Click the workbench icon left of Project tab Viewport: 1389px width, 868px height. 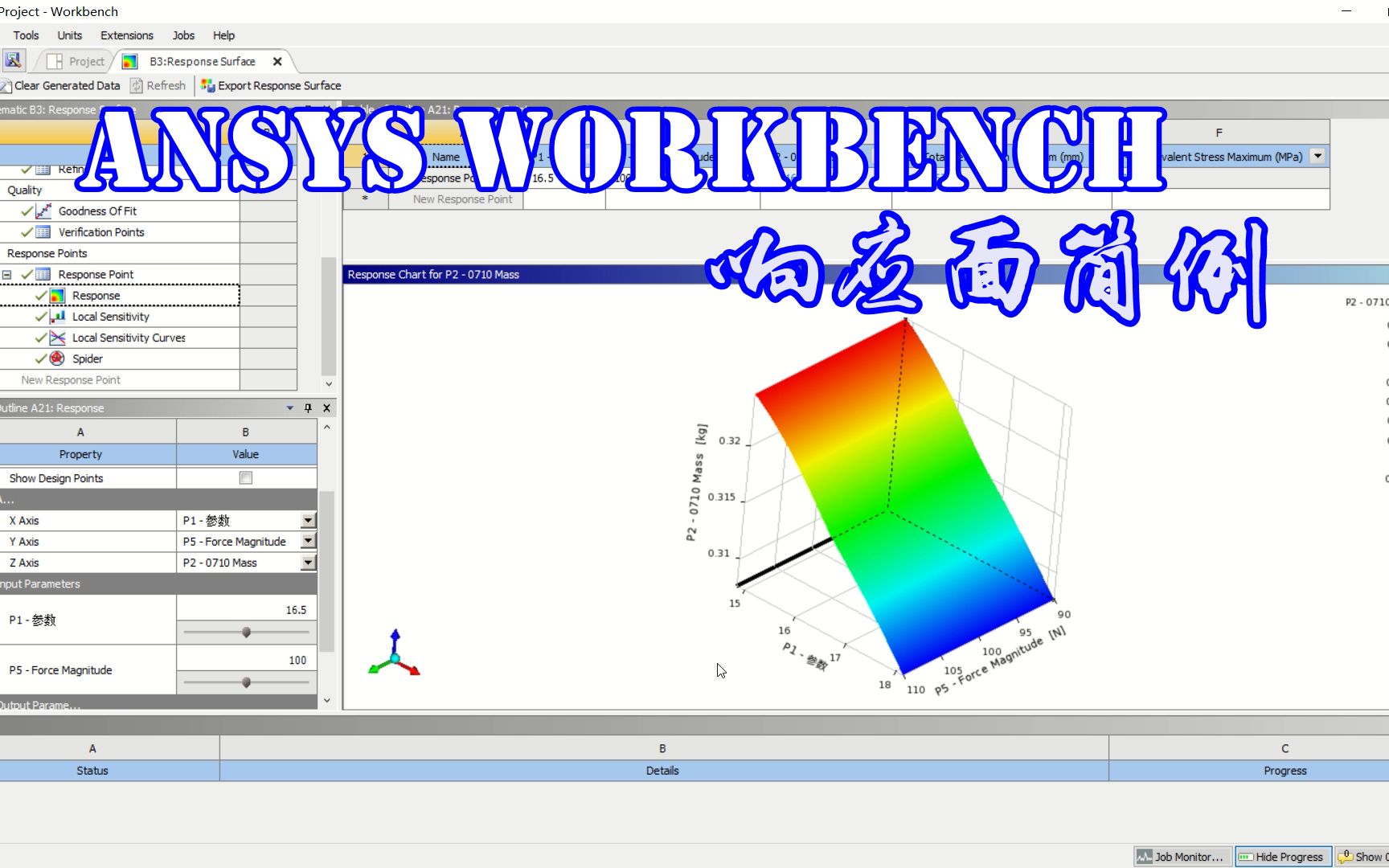[13, 60]
